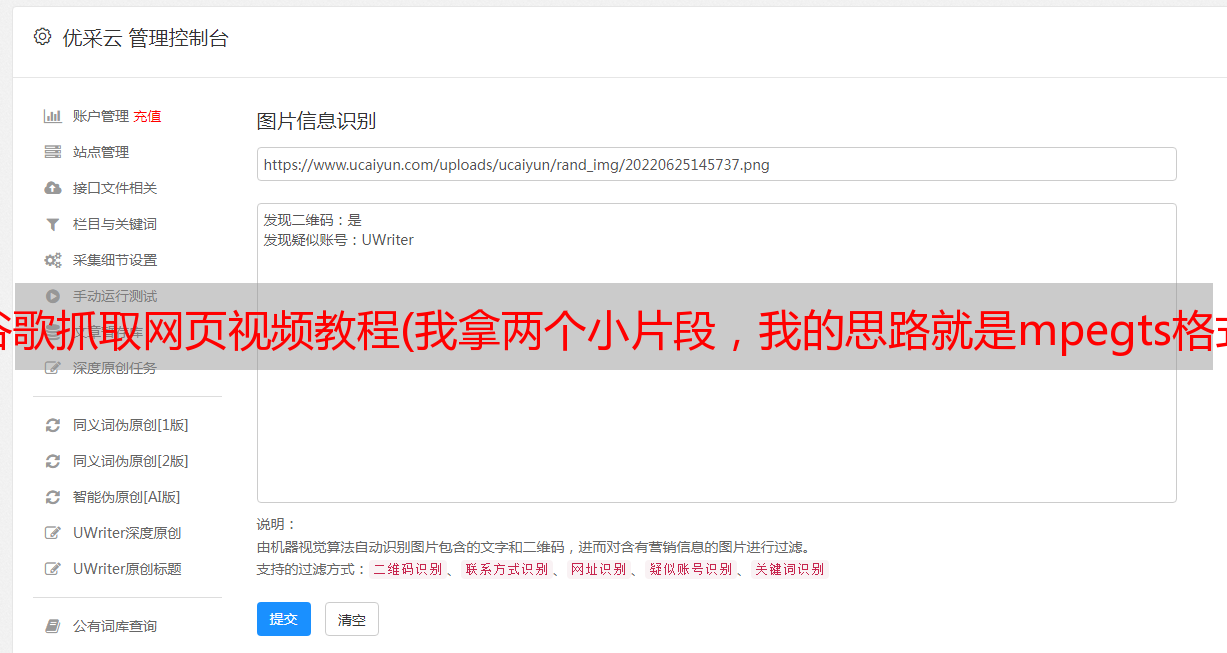Open 账户管理 in sidebar

coord(101,116)
